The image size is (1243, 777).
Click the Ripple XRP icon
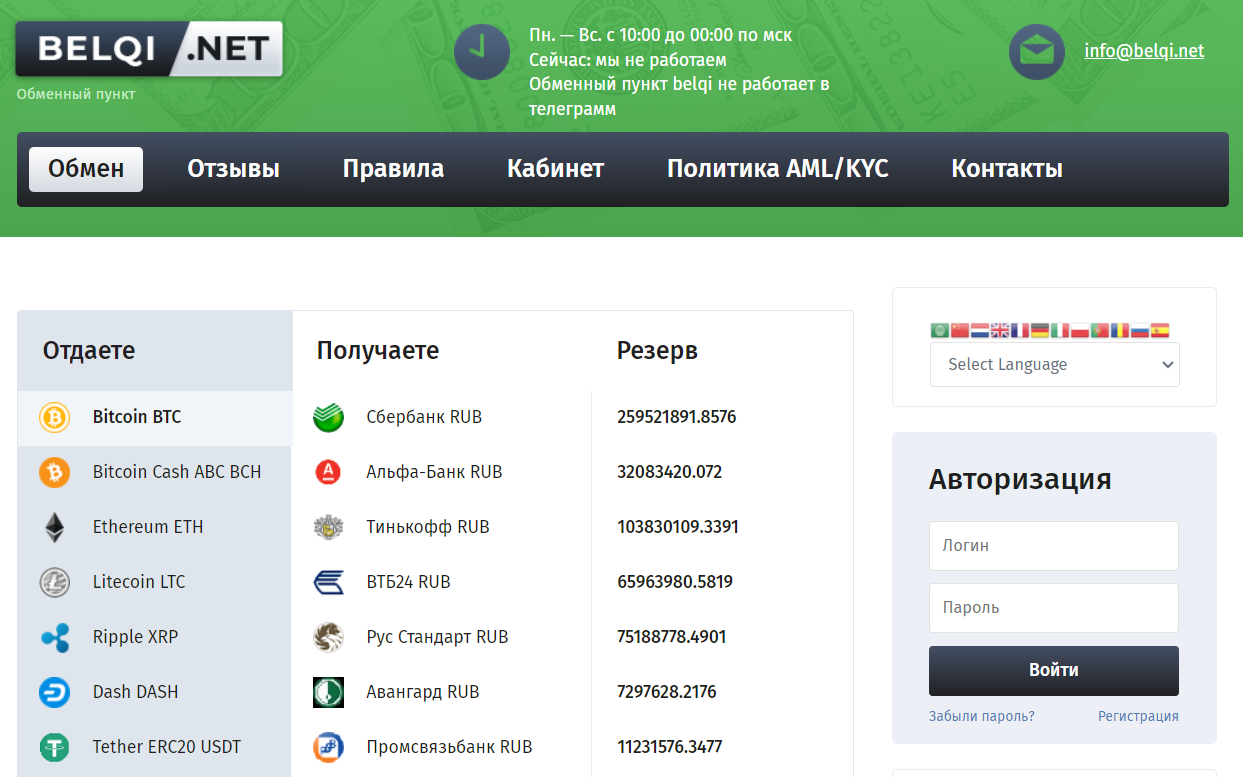[x=54, y=637]
